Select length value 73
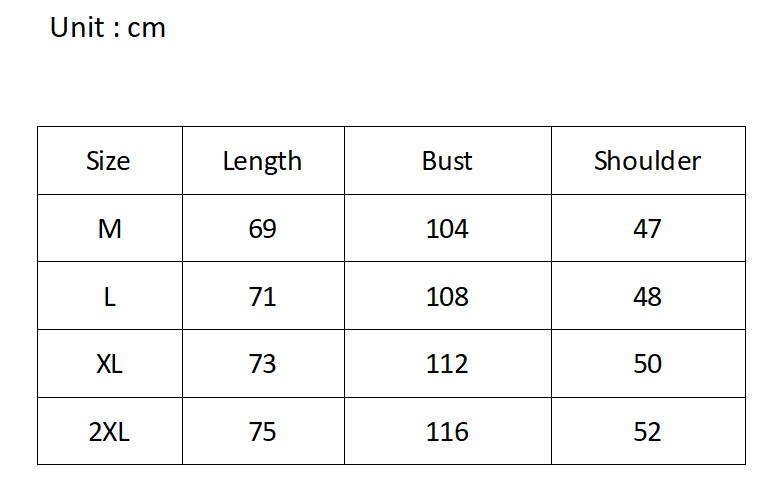Viewport: 776px width, 495px height. point(262,364)
